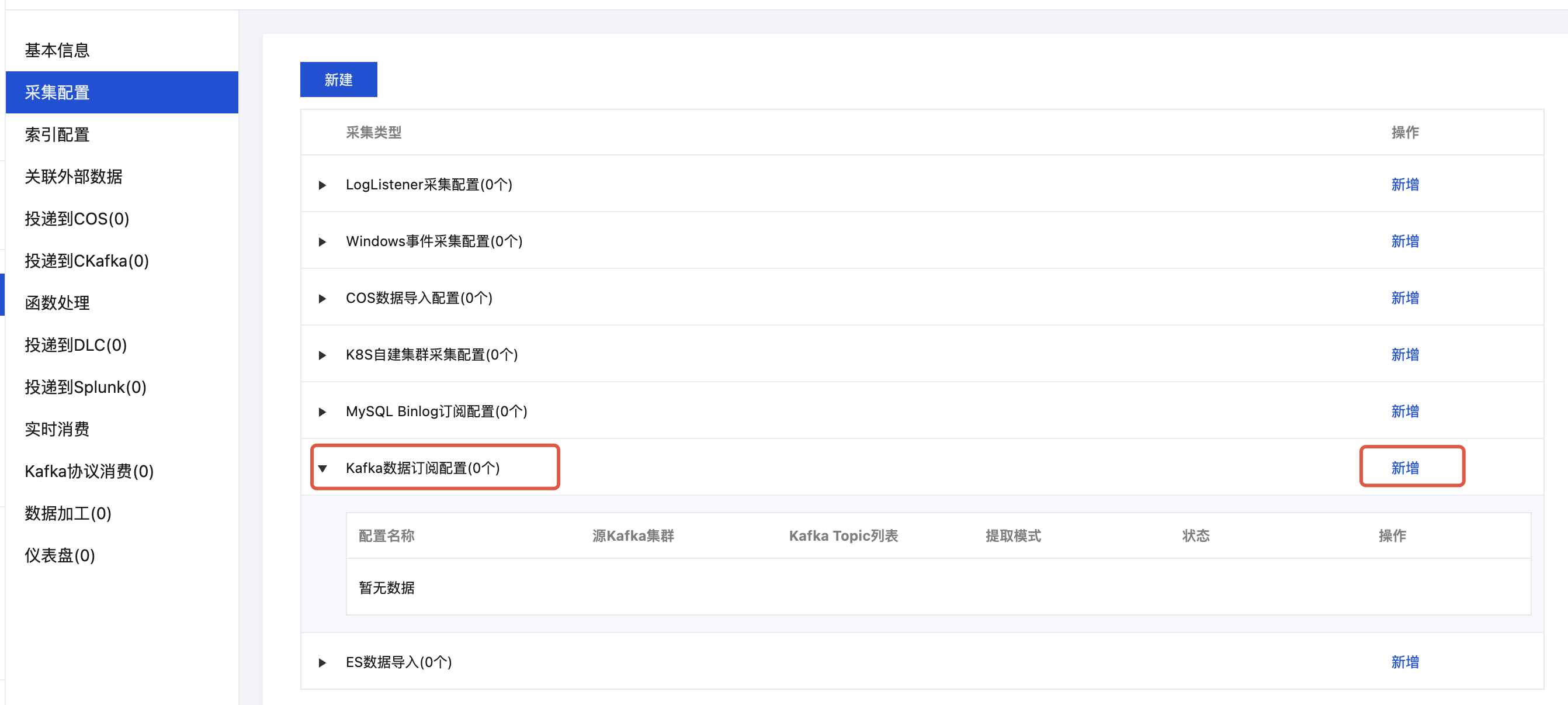Open Kafka协议消费(0) sidebar item

click(89, 471)
